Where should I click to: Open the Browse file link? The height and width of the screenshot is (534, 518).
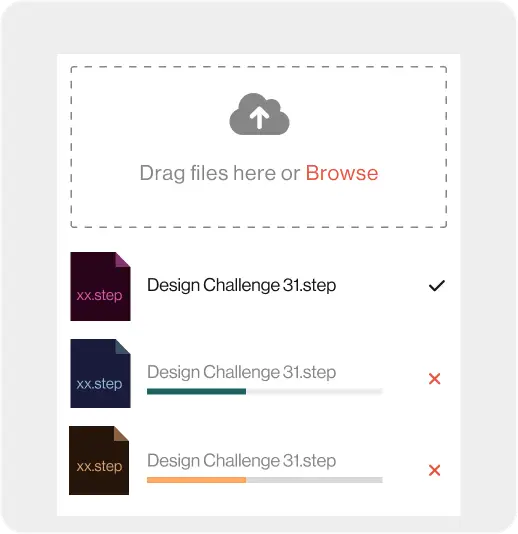(x=342, y=173)
